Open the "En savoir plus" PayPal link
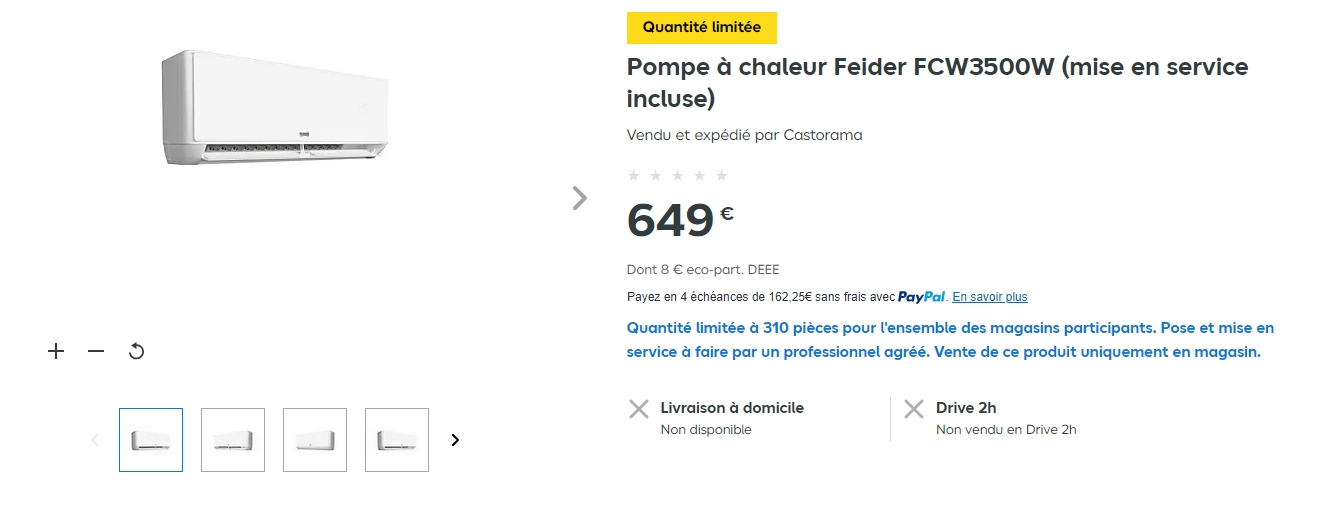 pos(989,297)
